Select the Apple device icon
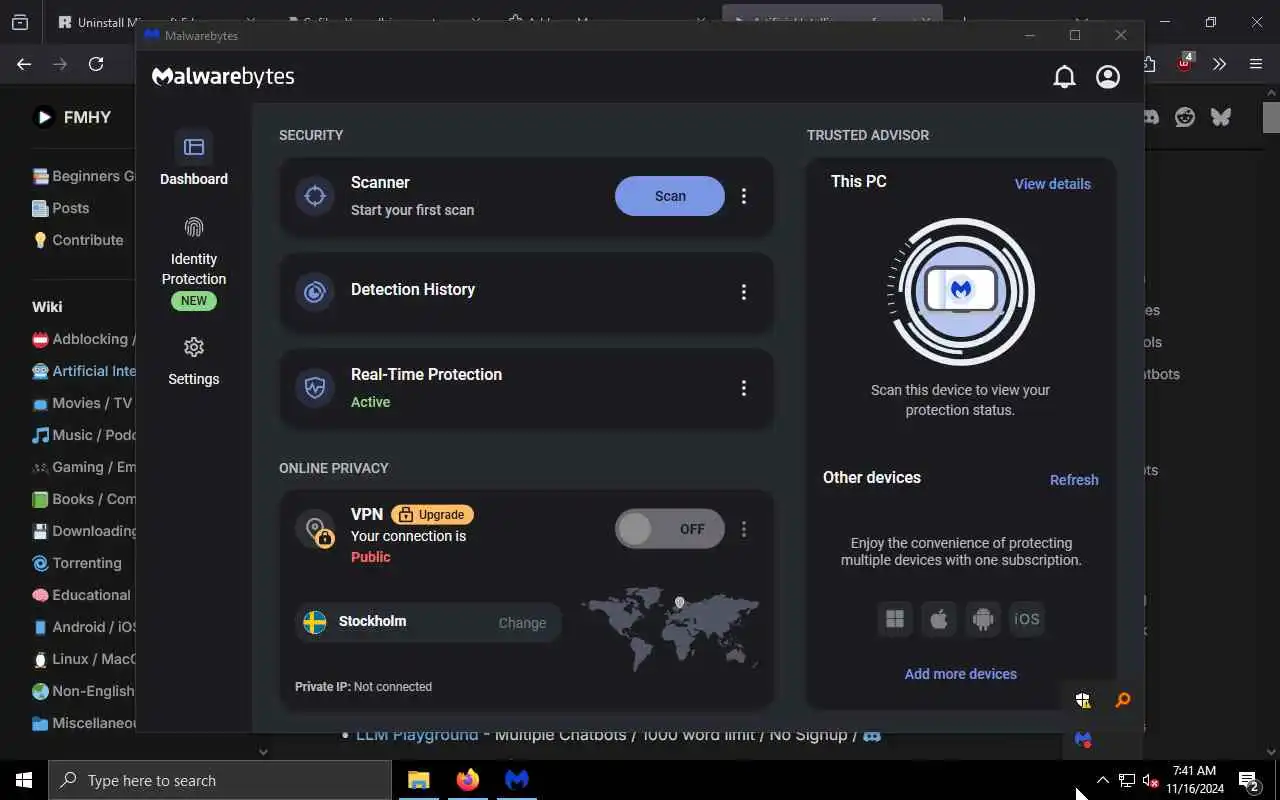 (x=939, y=619)
